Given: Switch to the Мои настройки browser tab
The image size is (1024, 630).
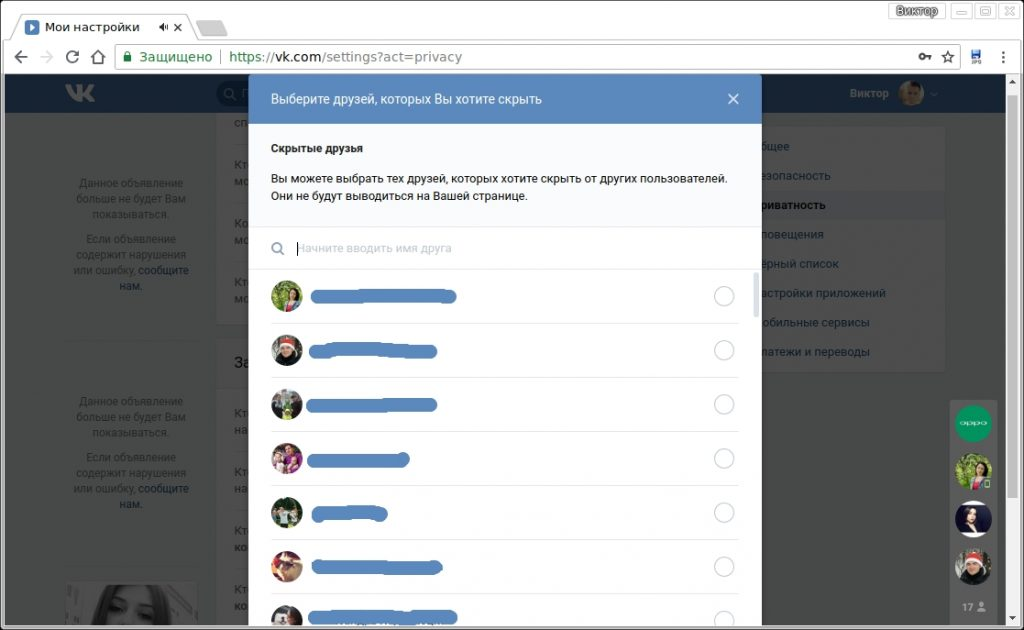Looking at the screenshot, I should (95, 27).
